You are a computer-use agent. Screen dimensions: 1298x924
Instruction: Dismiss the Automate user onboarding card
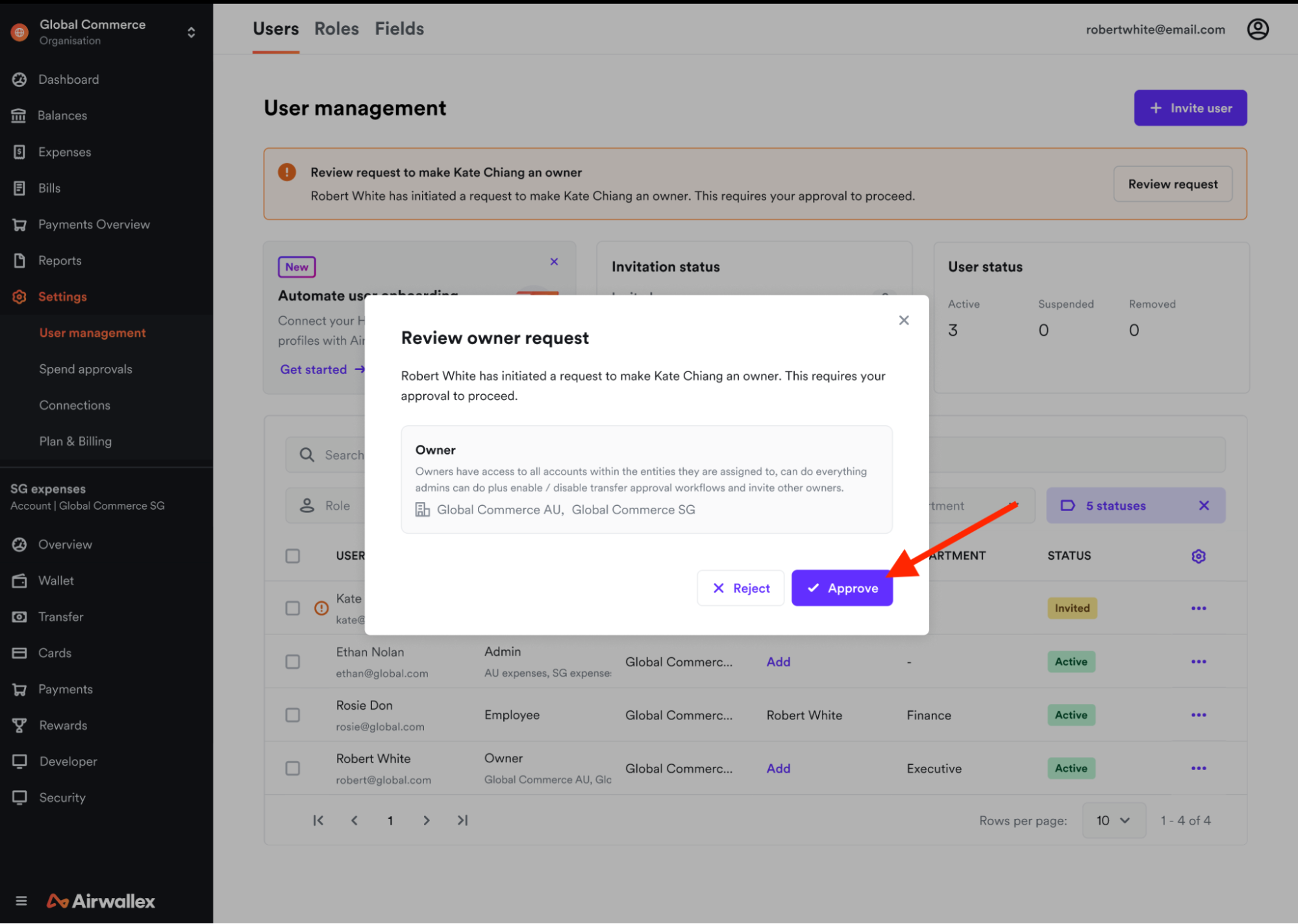tap(554, 262)
